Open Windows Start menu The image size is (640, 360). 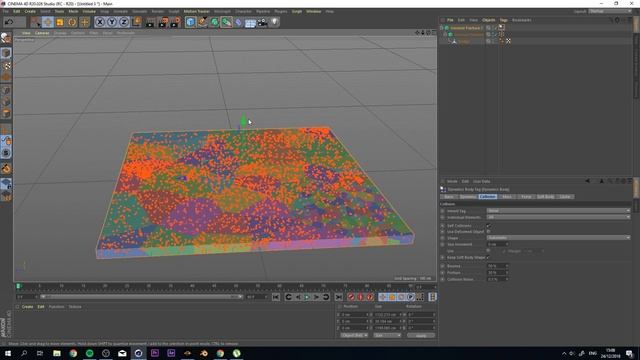click(x=7, y=353)
